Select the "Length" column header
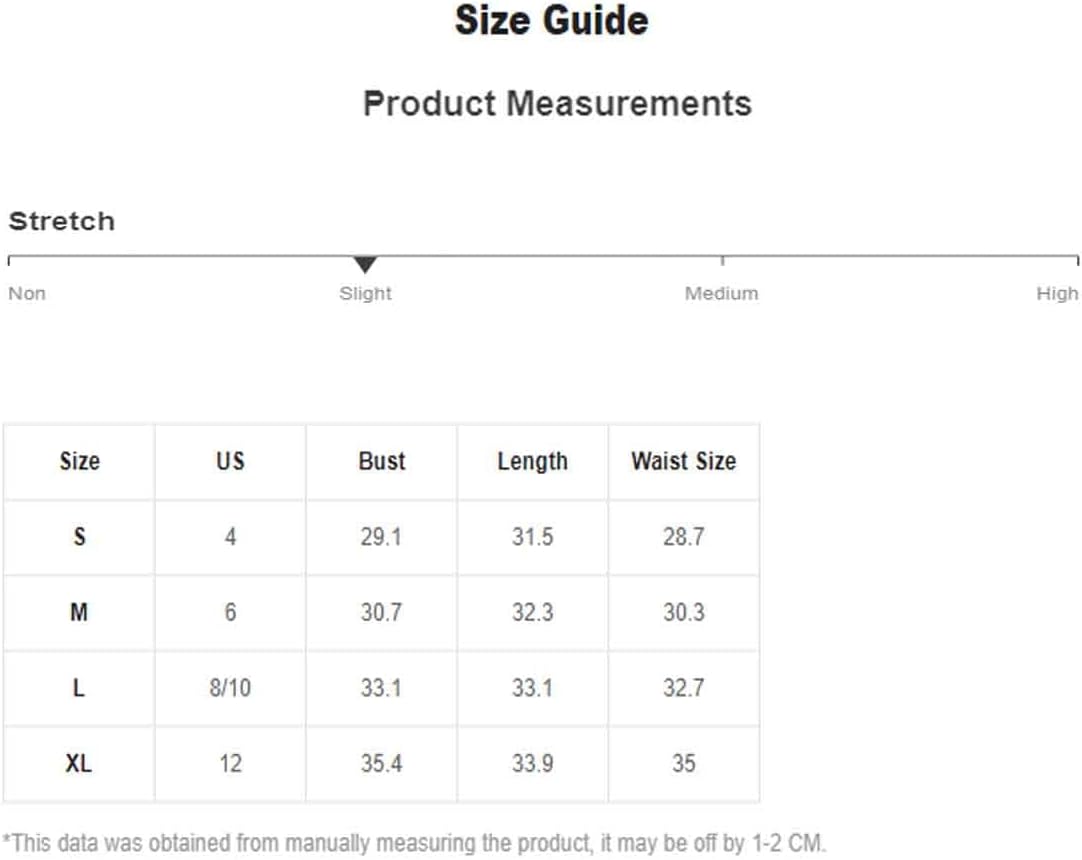Image resolution: width=1082 pixels, height=860 pixels. (532, 461)
